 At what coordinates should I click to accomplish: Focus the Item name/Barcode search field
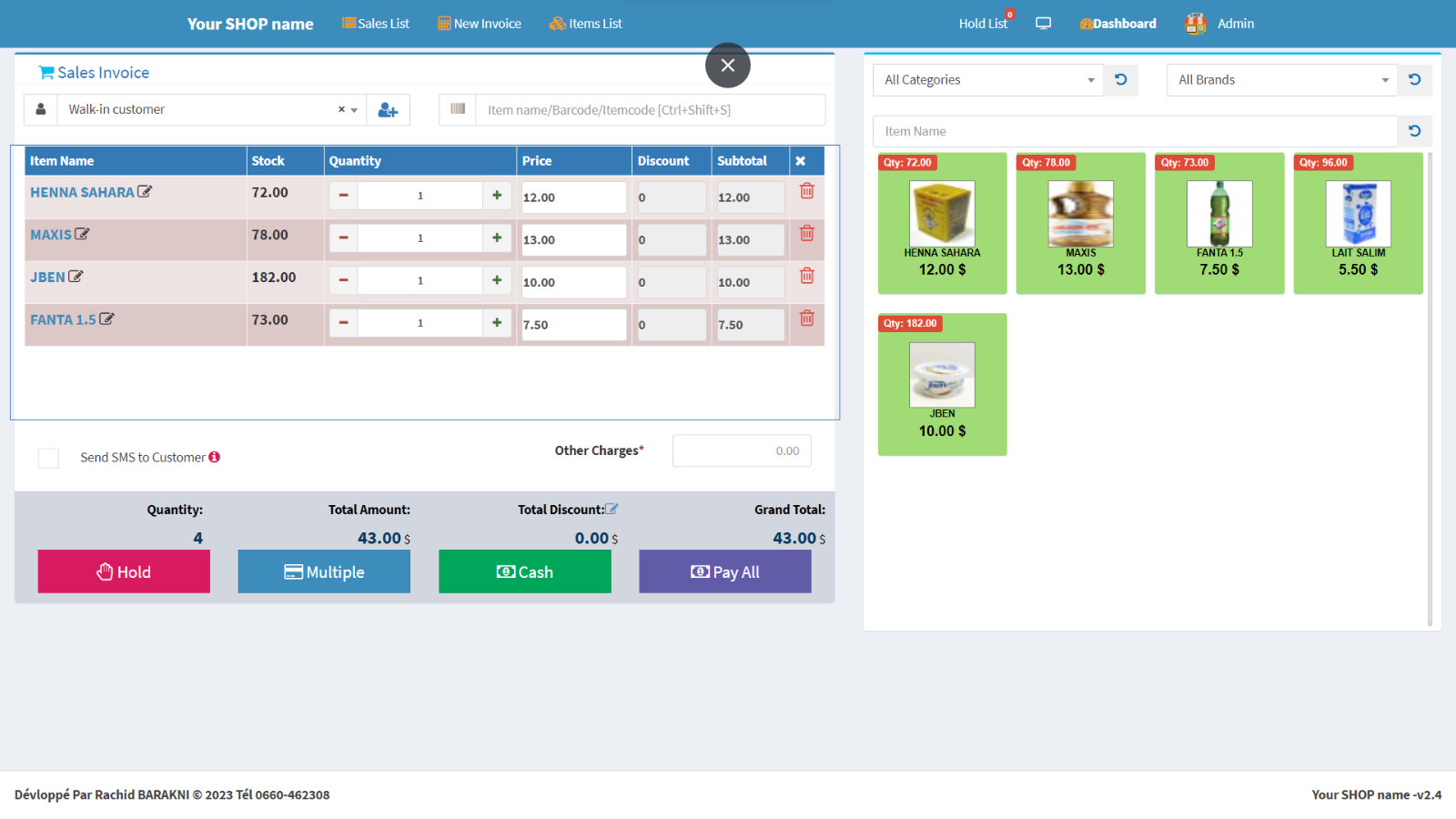point(651,110)
